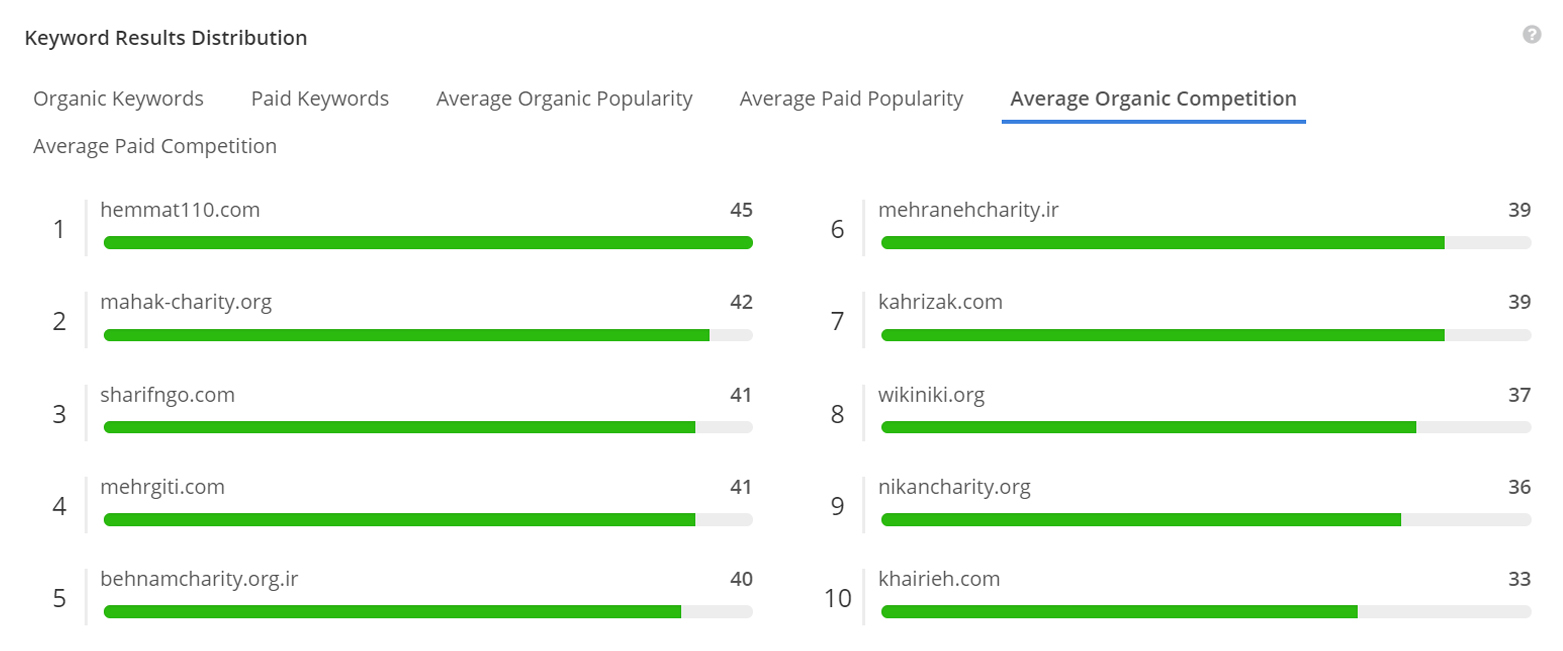
Task: Click the Keyword Results Distribution heading
Action: click(166, 38)
